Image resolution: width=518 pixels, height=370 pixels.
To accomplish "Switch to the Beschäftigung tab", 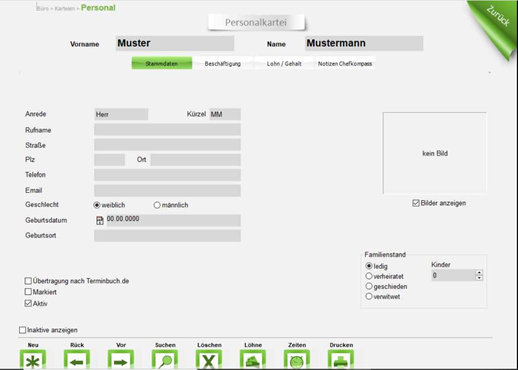I will coord(223,63).
